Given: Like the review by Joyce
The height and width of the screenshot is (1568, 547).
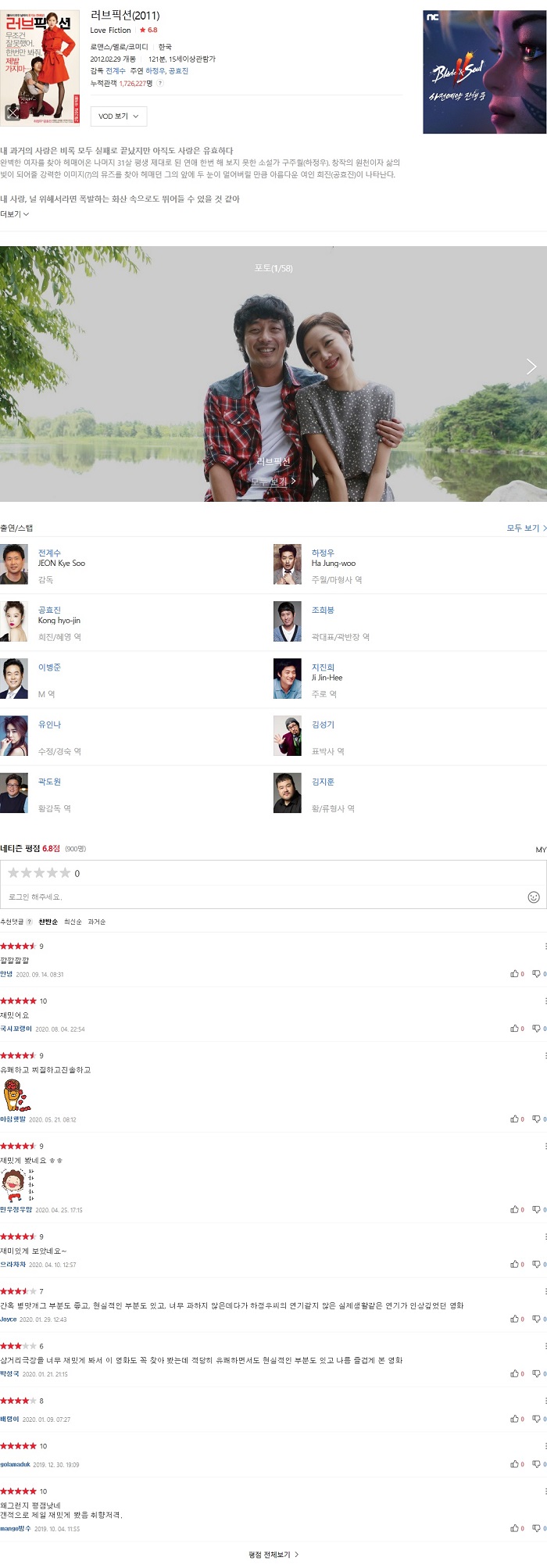Looking at the screenshot, I should pyautogui.click(x=517, y=1319).
